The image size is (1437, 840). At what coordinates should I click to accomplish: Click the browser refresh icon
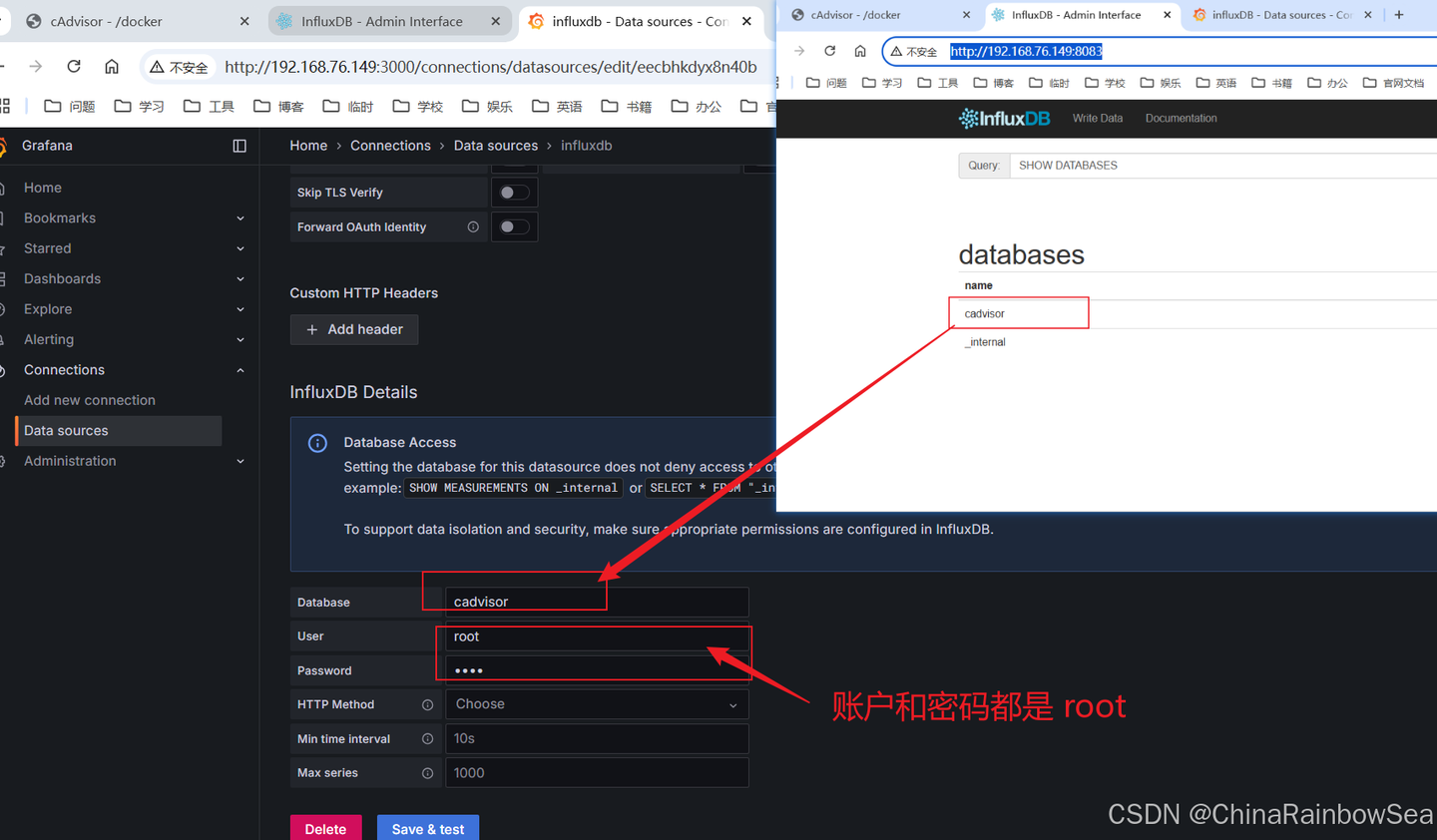(x=829, y=51)
